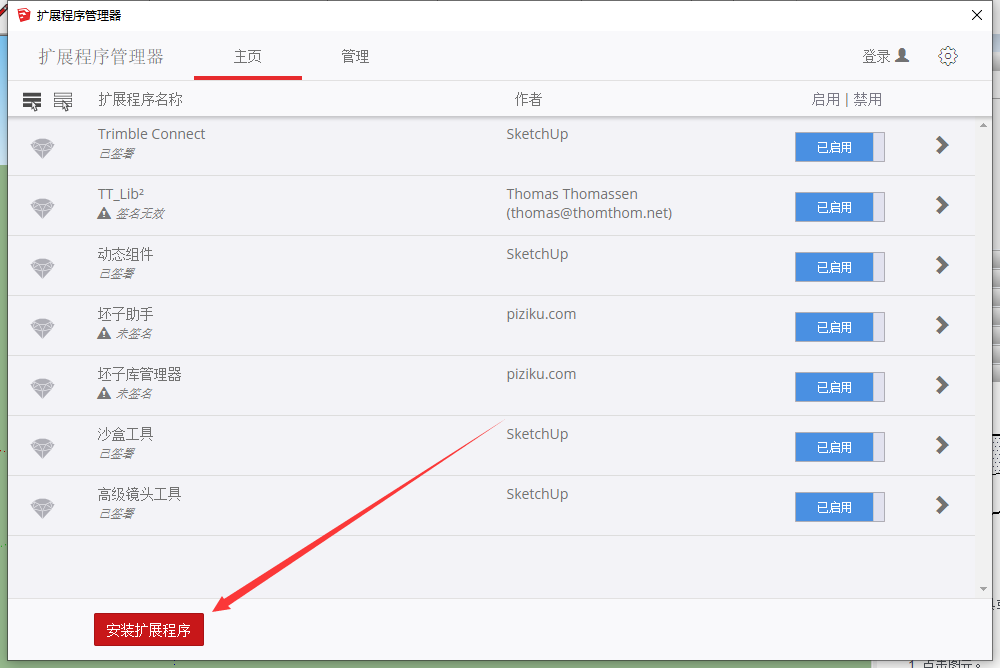Viewport: 1000px width, 668px height.
Task: Click the 登录 sign-in link
Action: point(876,56)
